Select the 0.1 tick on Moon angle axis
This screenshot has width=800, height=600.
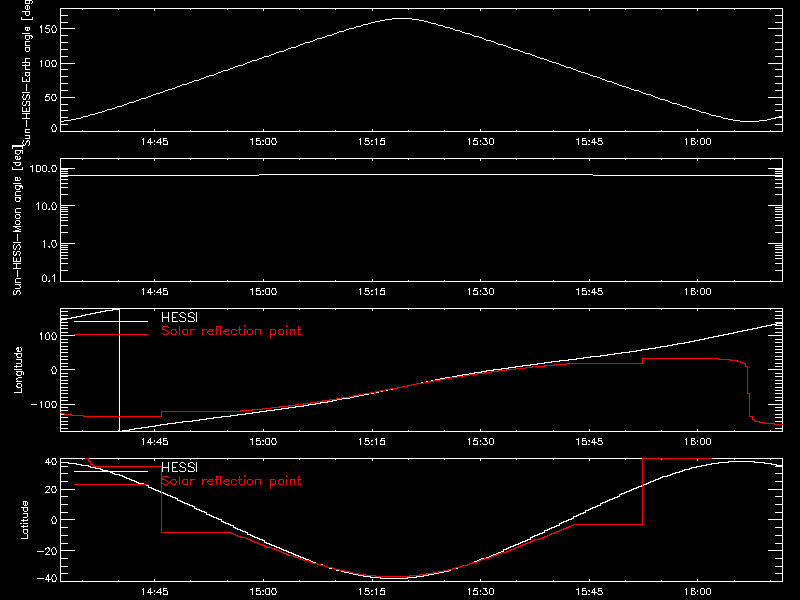pos(49,278)
